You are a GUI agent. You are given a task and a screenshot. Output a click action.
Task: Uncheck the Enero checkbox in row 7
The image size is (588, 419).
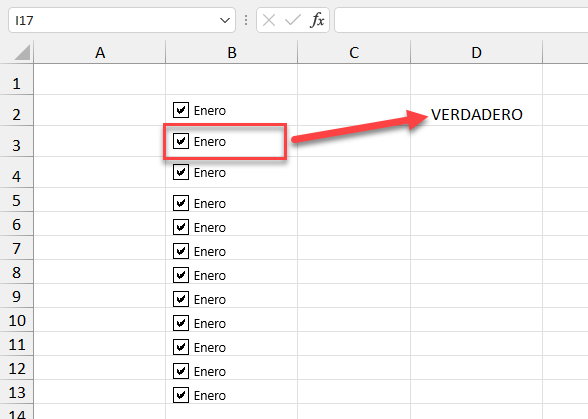(x=181, y=251)
